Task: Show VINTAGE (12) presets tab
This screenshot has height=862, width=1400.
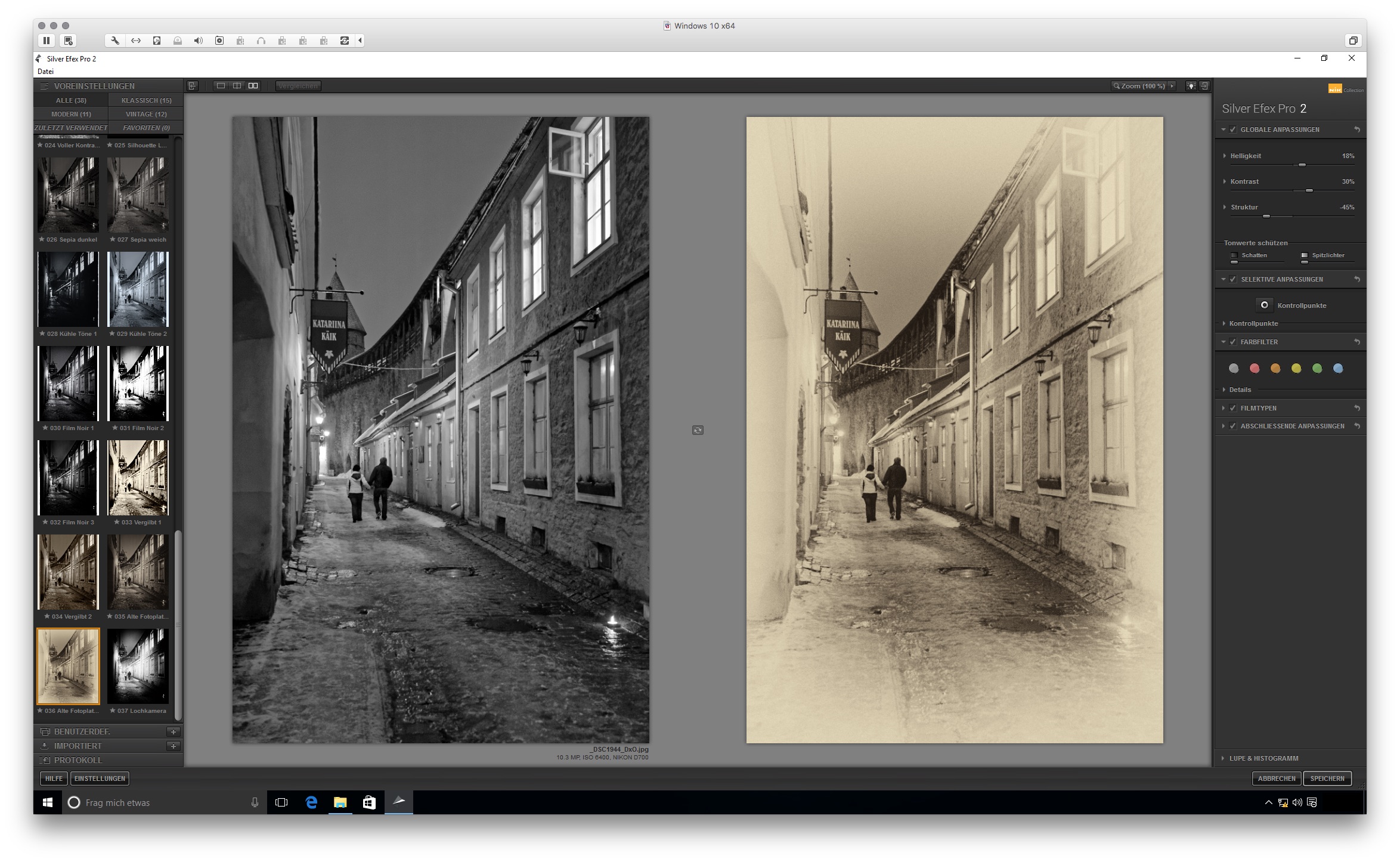Action: (146, 114)
